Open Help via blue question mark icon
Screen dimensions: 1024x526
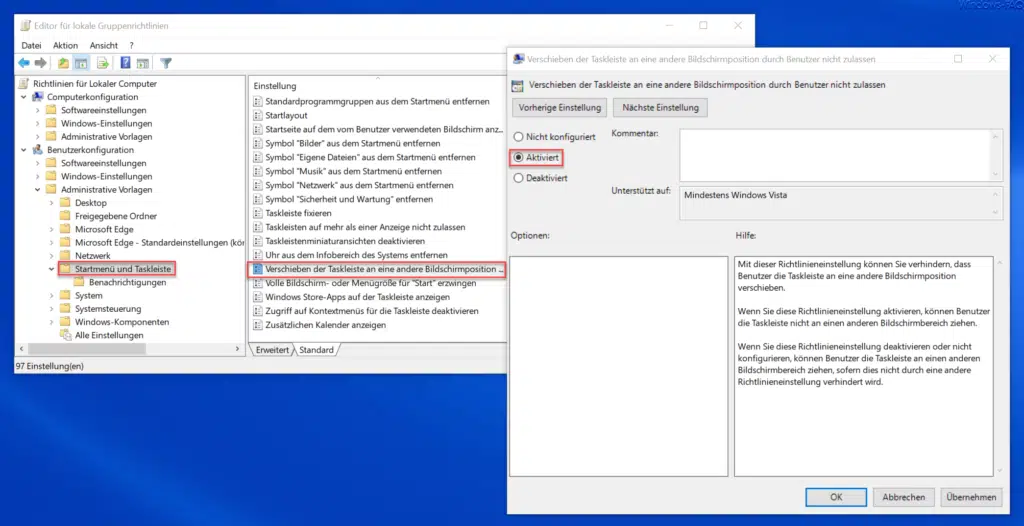(125, 62)
